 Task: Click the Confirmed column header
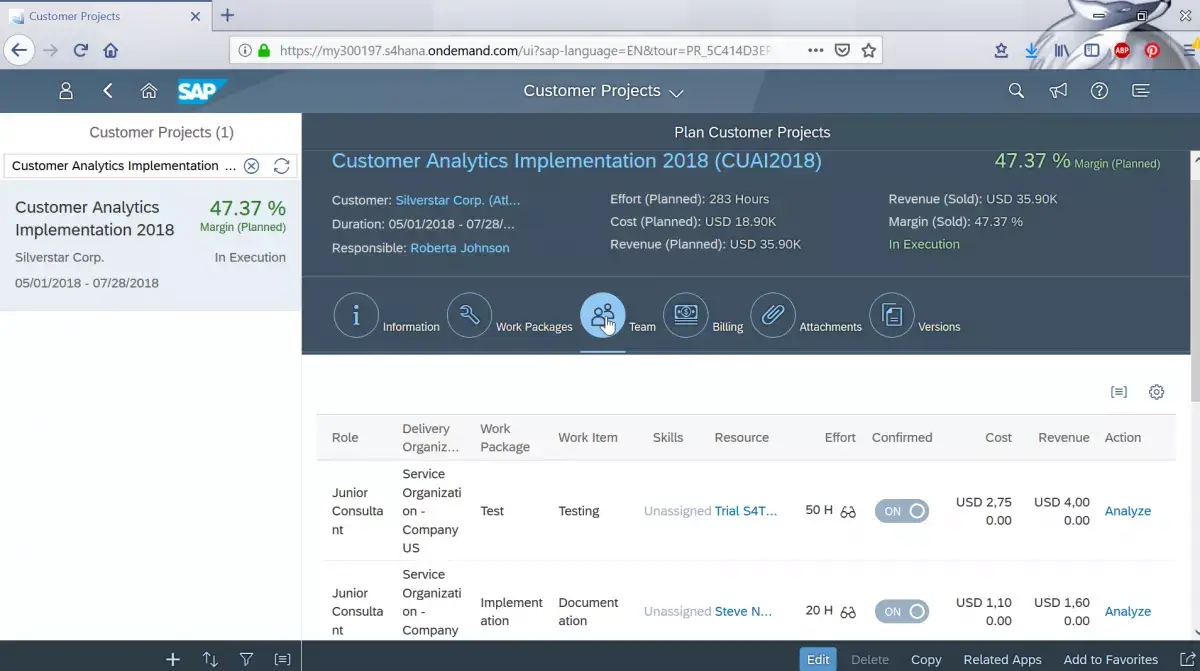[902, 437]
